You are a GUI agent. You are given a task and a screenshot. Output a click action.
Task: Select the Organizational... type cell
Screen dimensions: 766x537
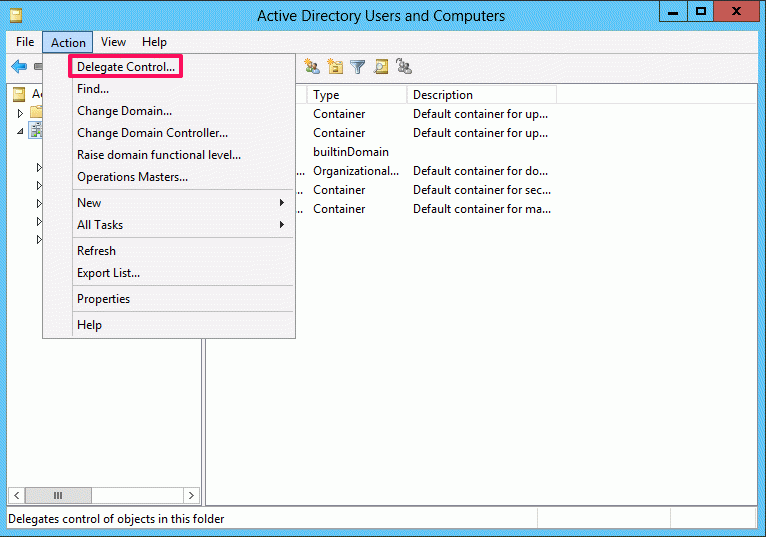click(x=356, y=171)
